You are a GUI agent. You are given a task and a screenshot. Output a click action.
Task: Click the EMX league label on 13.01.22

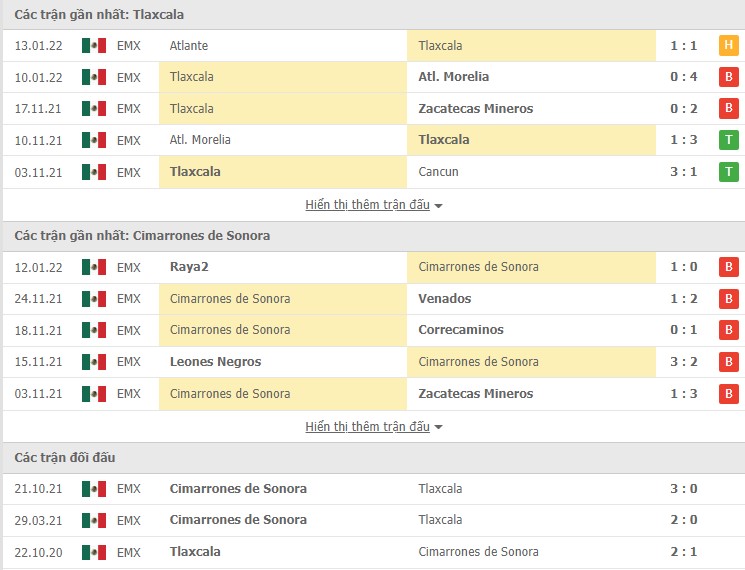[129, 46]
